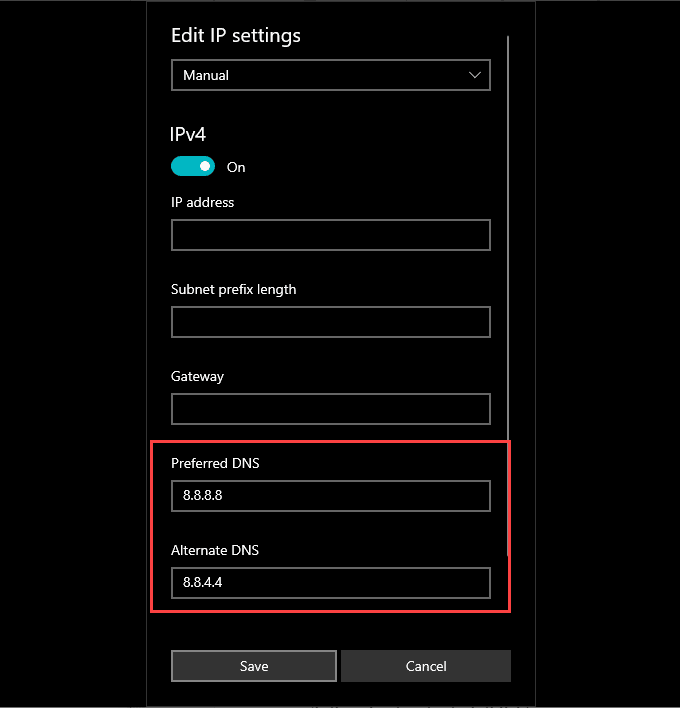680x708 pixels.
Task: Save the IP settings
Action: pyautogui.click(x=254, y=666)
